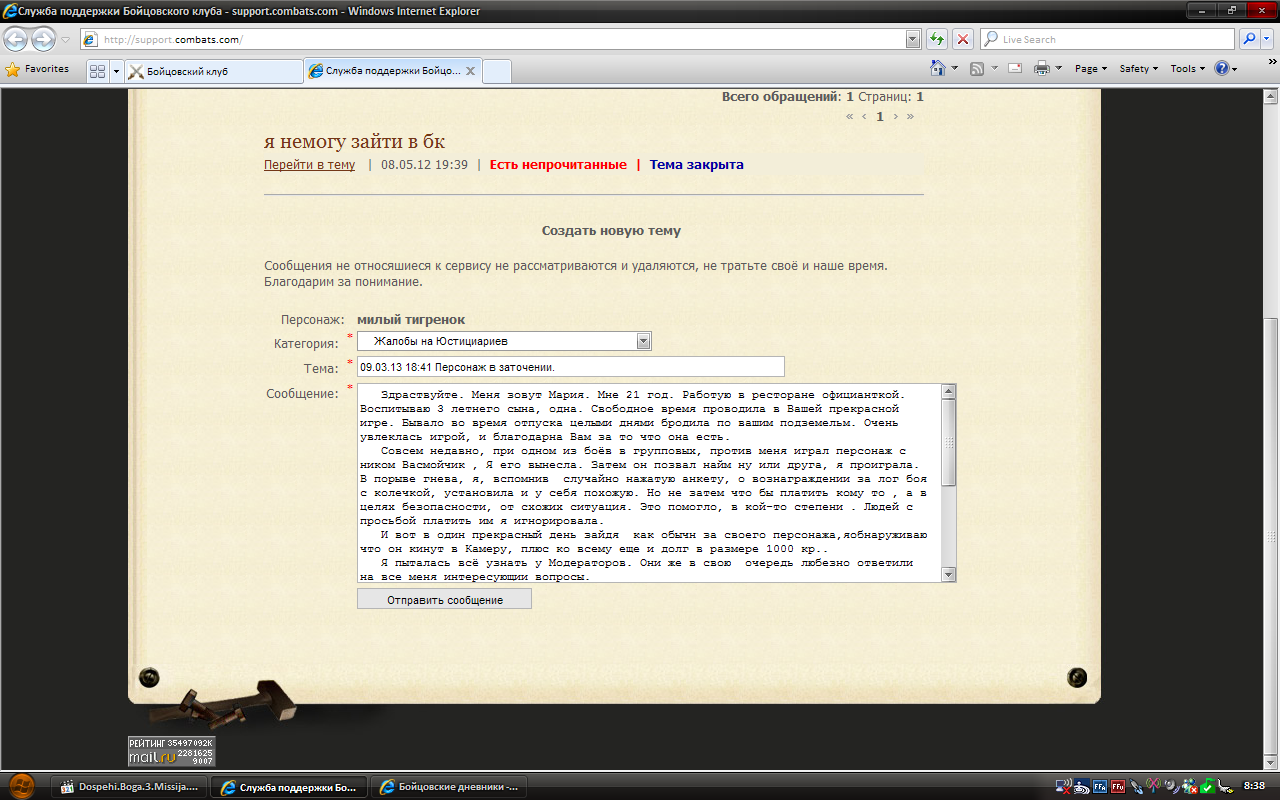Click the green checkmark security tray icon
The height and width of the screenshot is (800, 1280).
click(x=1208, y=787)
